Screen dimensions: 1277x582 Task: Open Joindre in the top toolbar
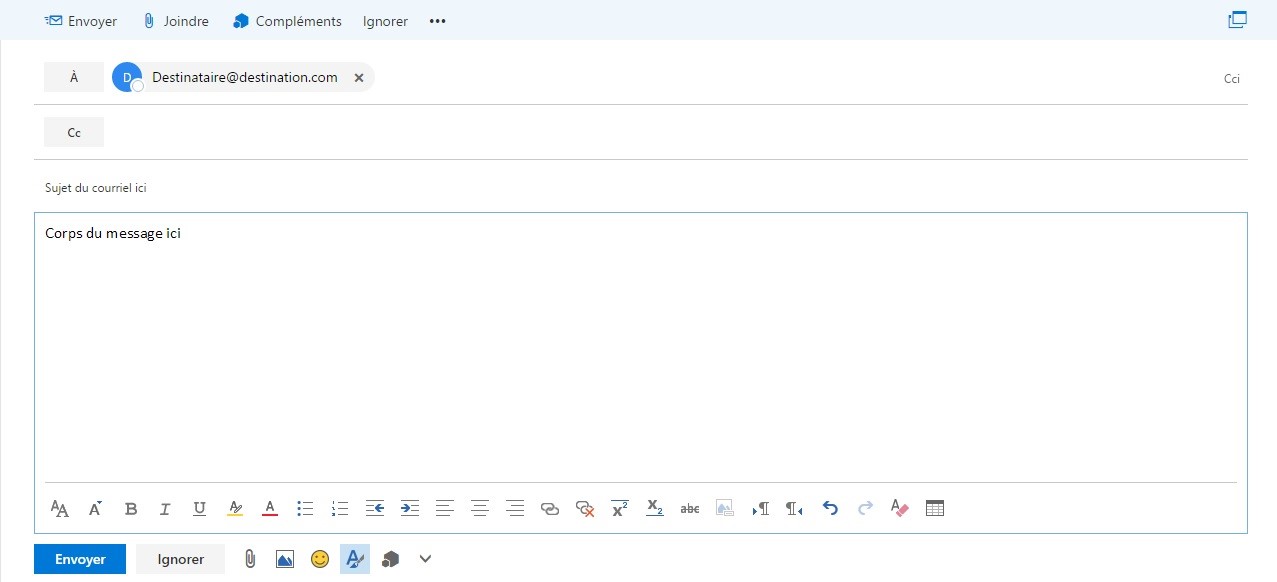pos(176,21)
